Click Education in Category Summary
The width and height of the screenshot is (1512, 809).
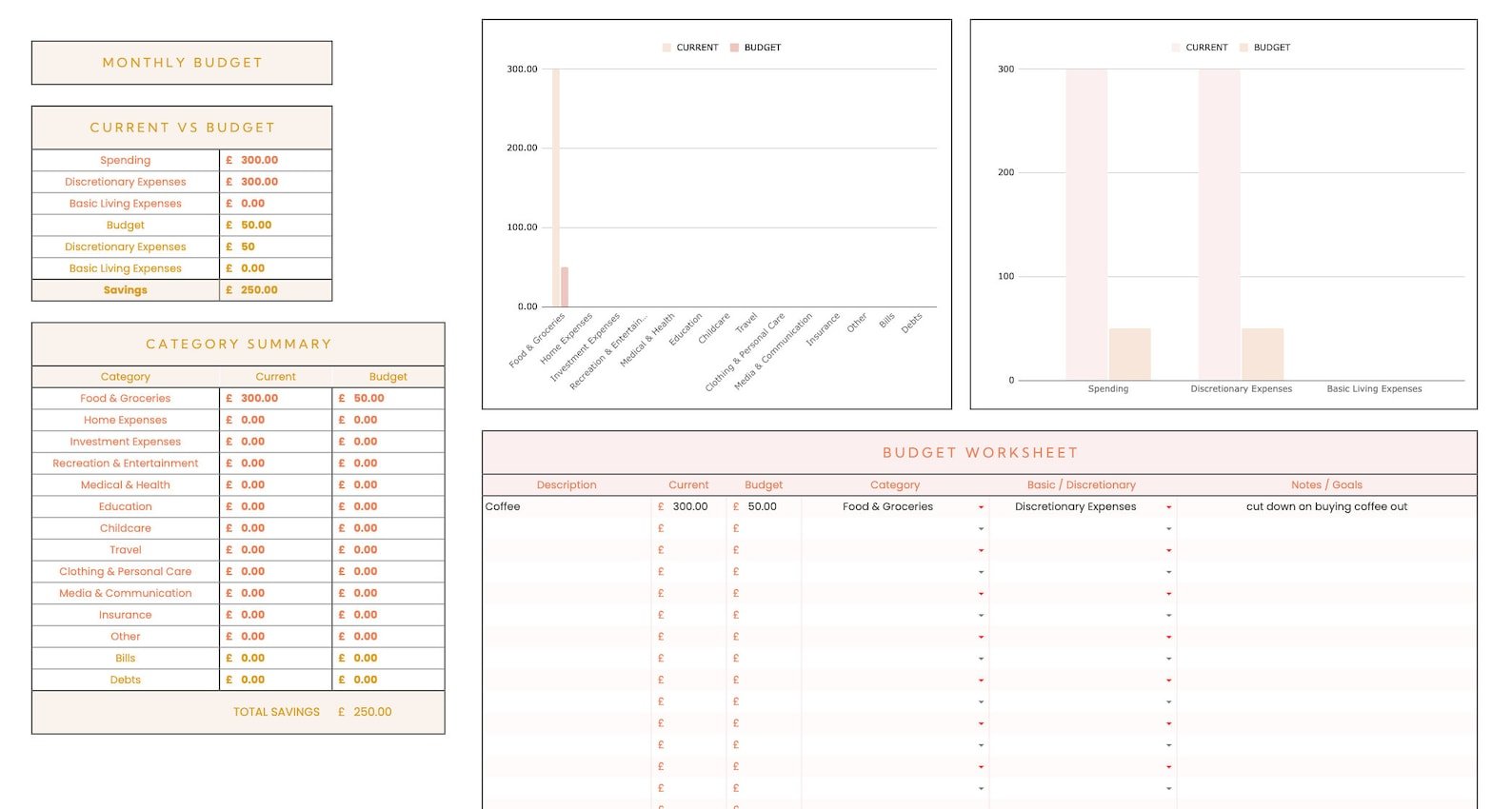point(126,506)
